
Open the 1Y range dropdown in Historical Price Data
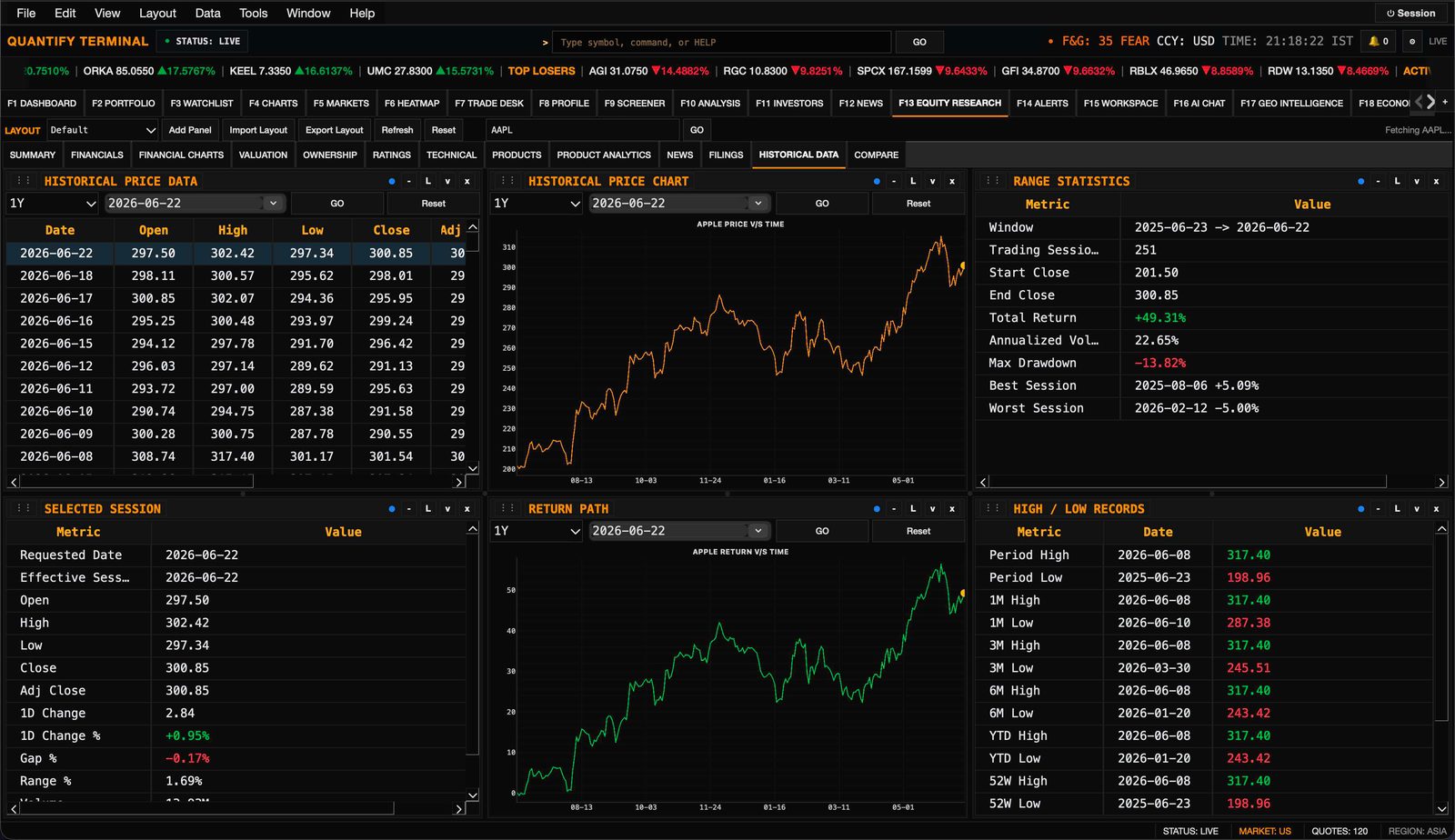pyautogui.click(x=52, y=204)
